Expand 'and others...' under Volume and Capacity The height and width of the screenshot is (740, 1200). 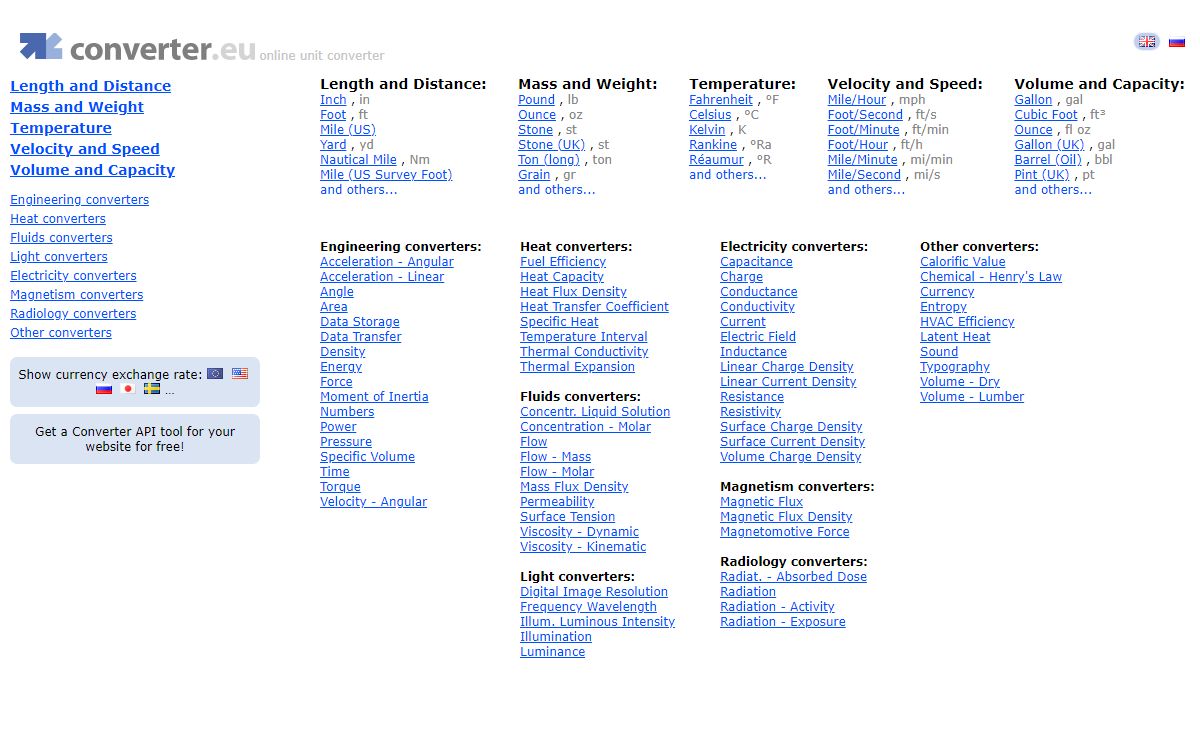1053,190
